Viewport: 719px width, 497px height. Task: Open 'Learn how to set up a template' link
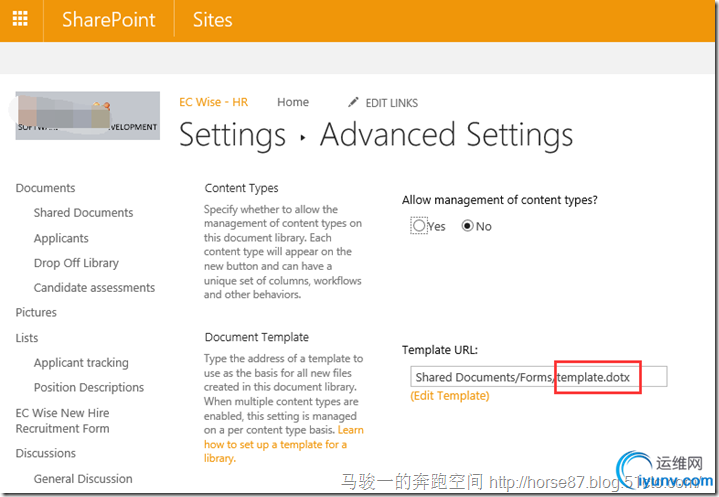275,444
